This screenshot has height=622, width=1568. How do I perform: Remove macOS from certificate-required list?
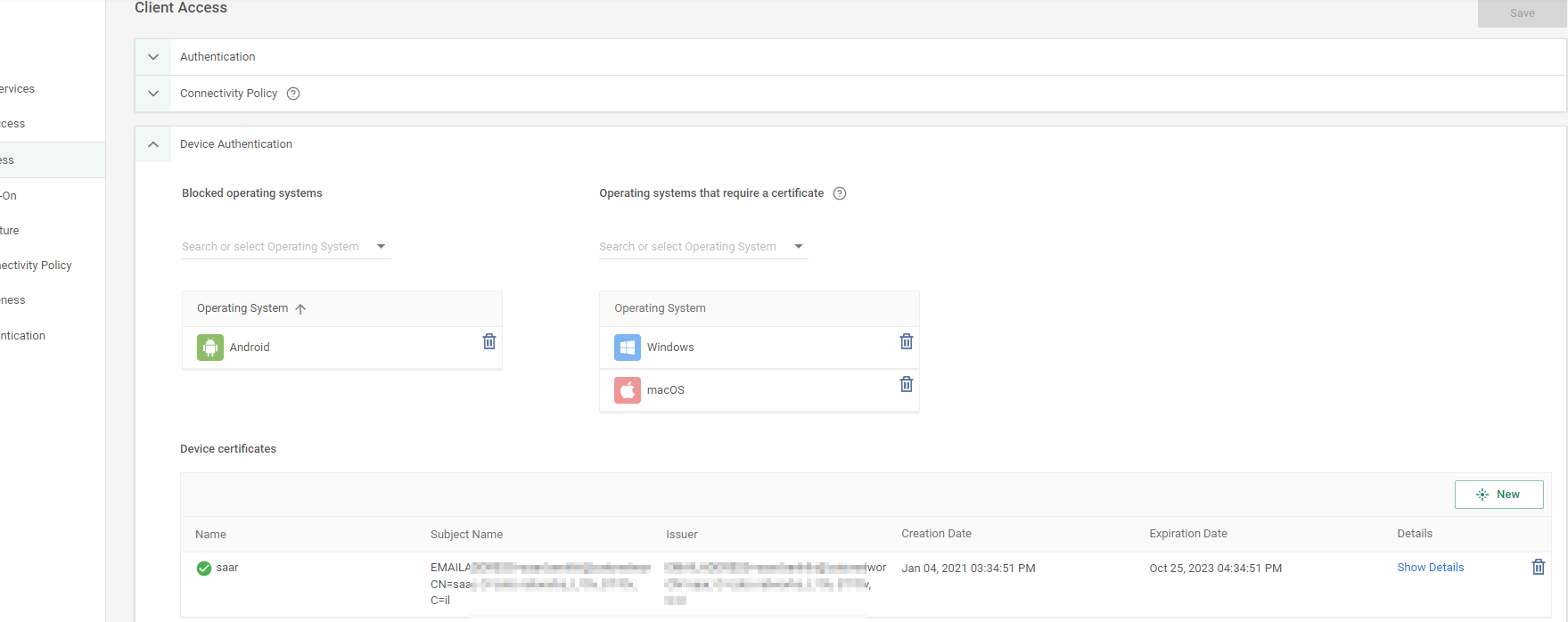[x=906, y=385]
